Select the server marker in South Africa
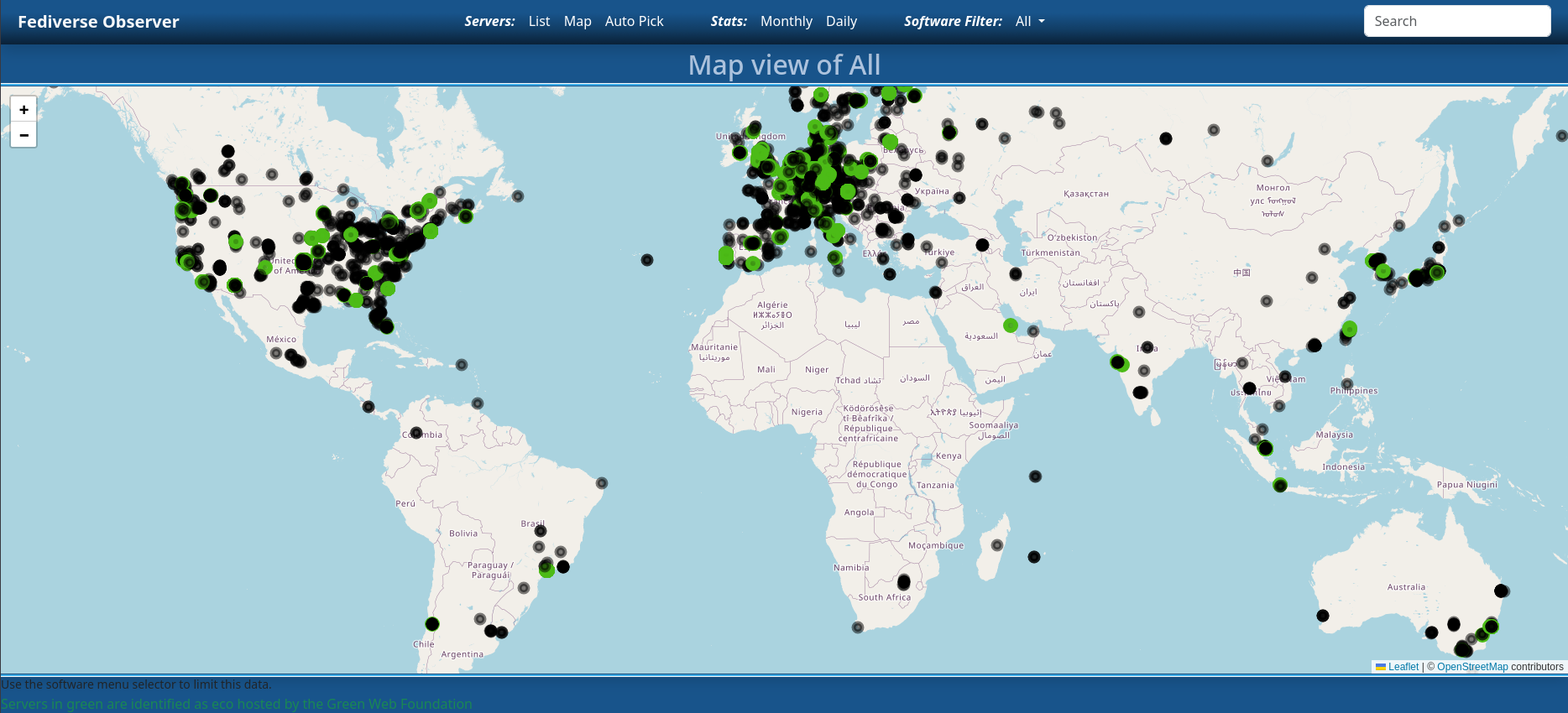1568x713 pixels. coord(904,581)
